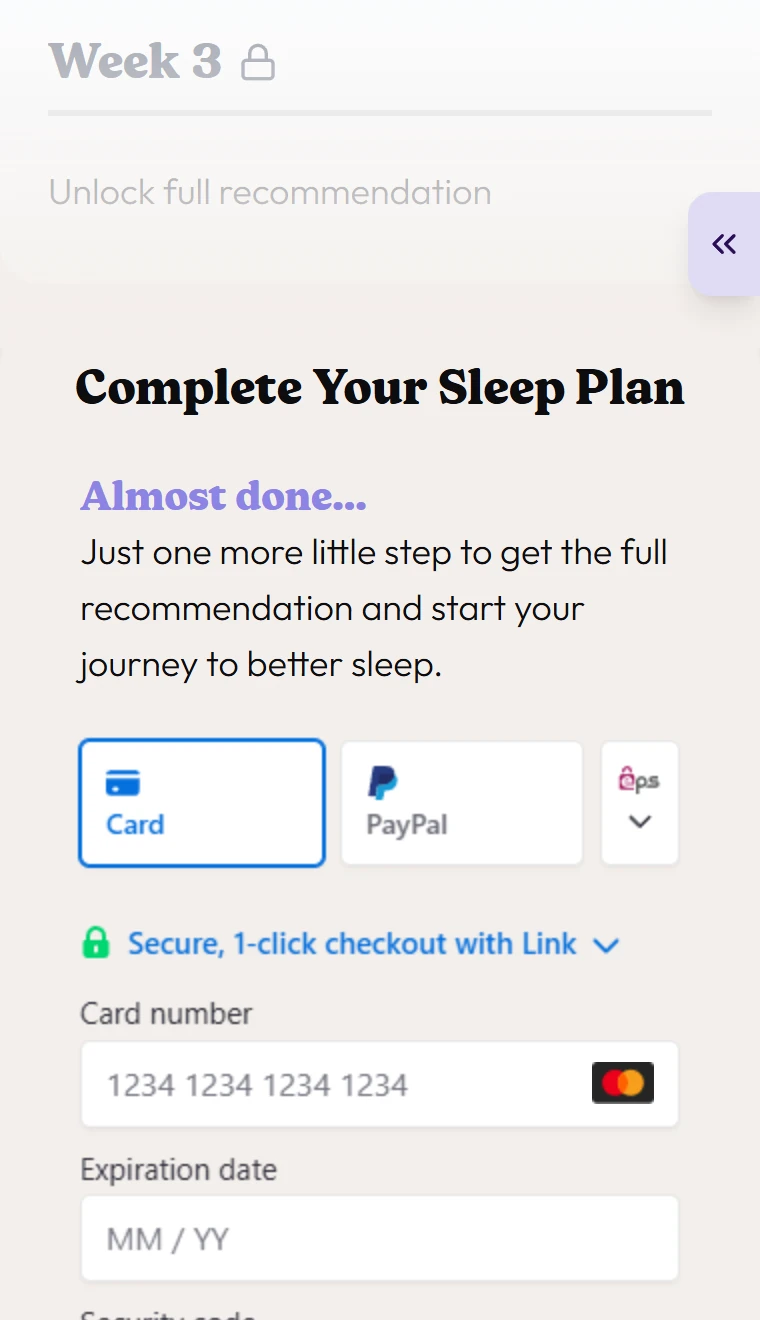Click the progress bar under Week 3
760x1320 pixels.
(380, 112)
